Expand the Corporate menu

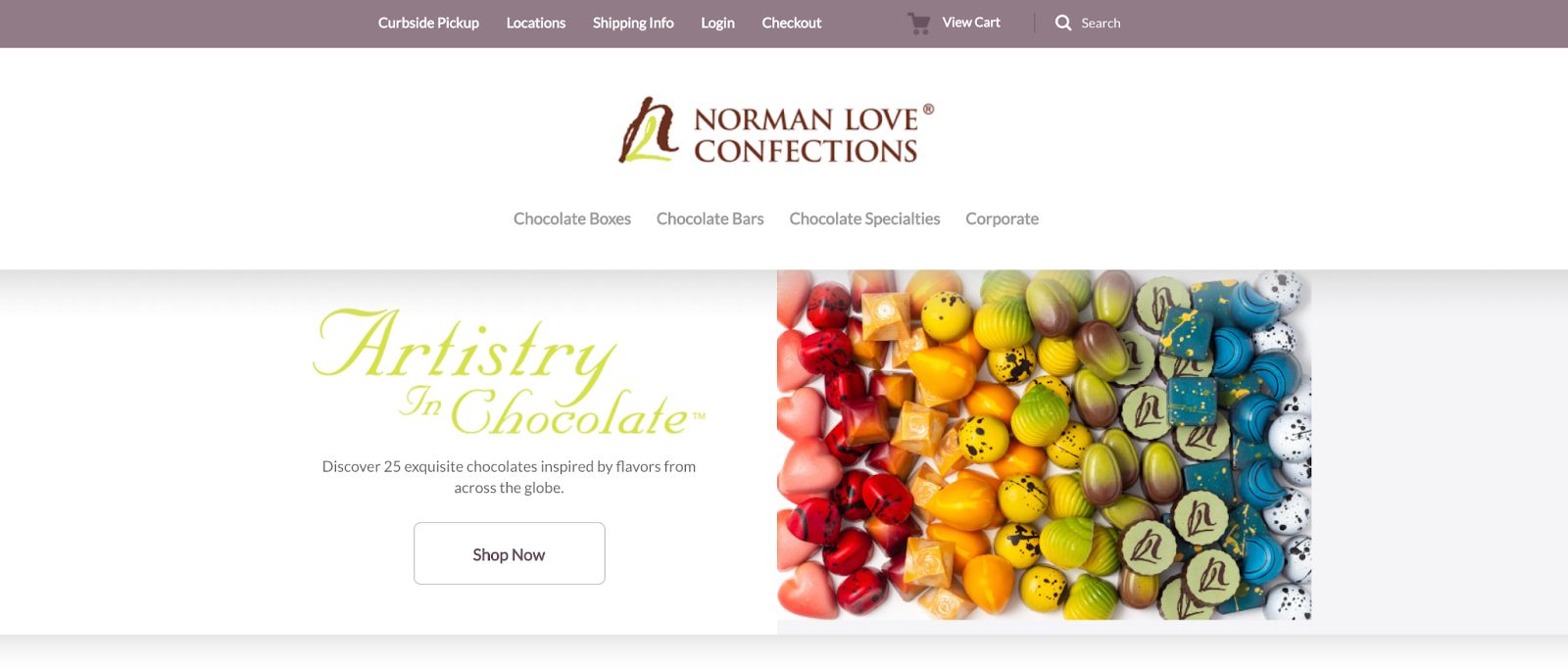coord(1002,218)
